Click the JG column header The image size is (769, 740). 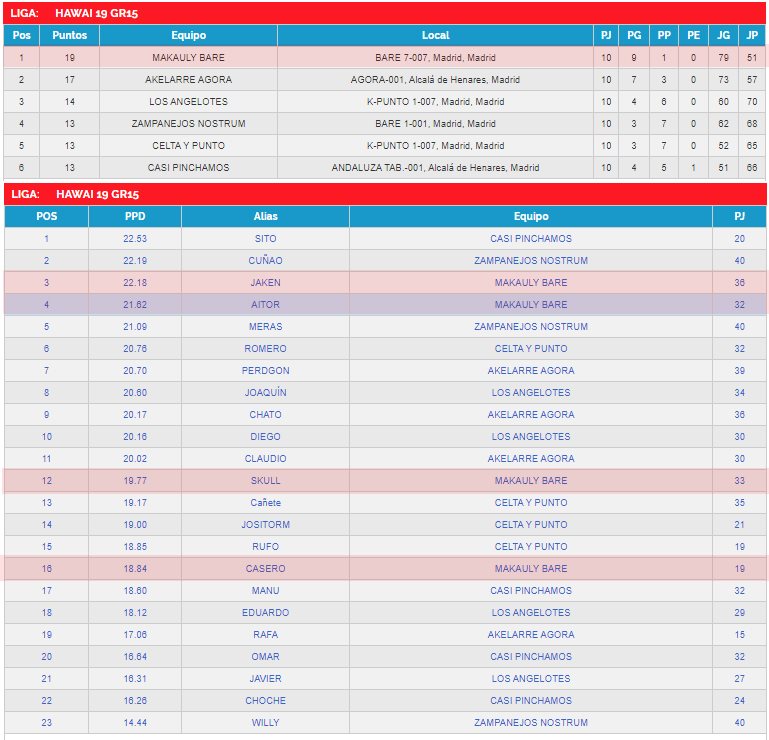click(x=723, y=35)
